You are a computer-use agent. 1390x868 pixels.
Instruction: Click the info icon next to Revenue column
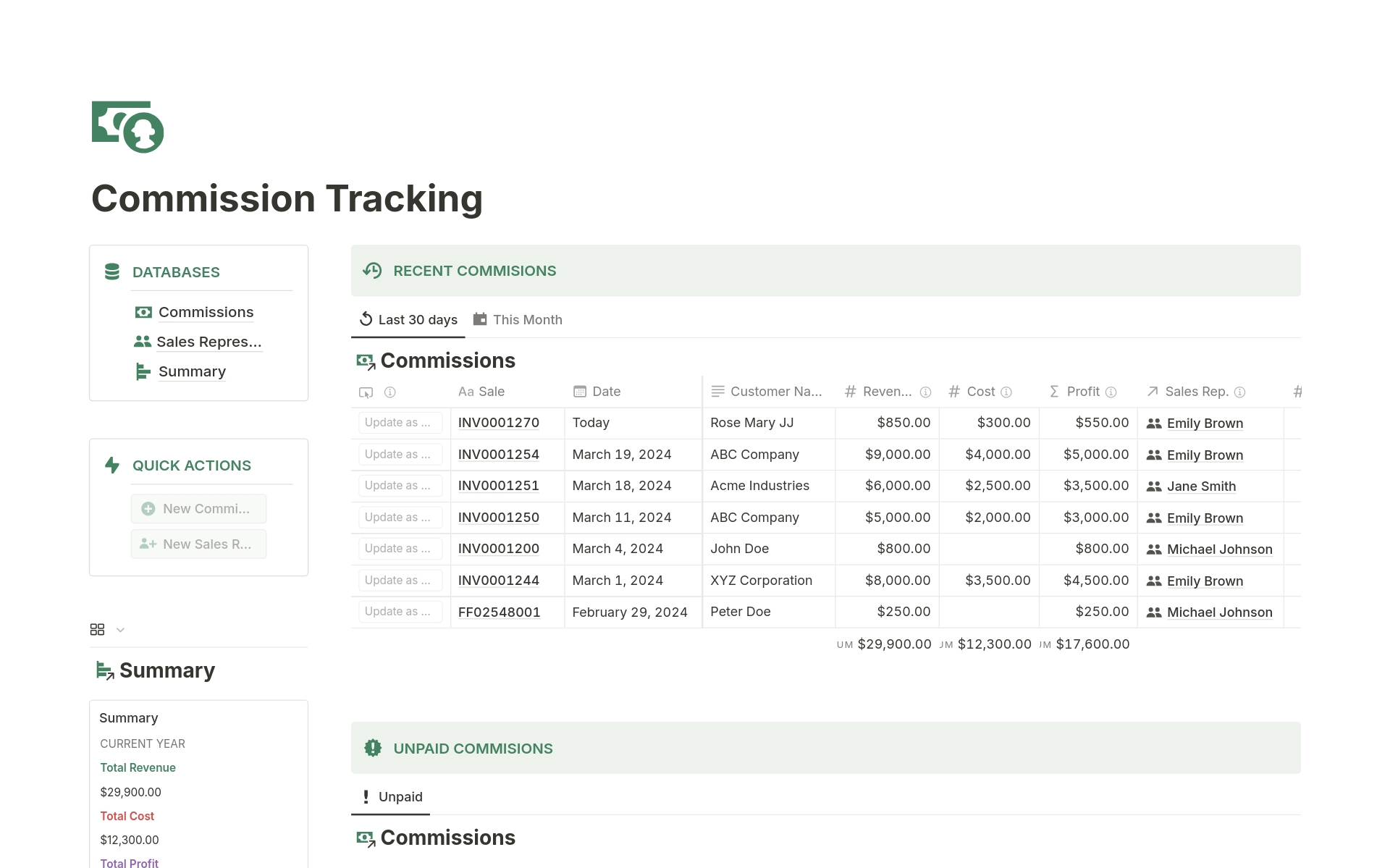pyautogui.click(x=925, y=392)
